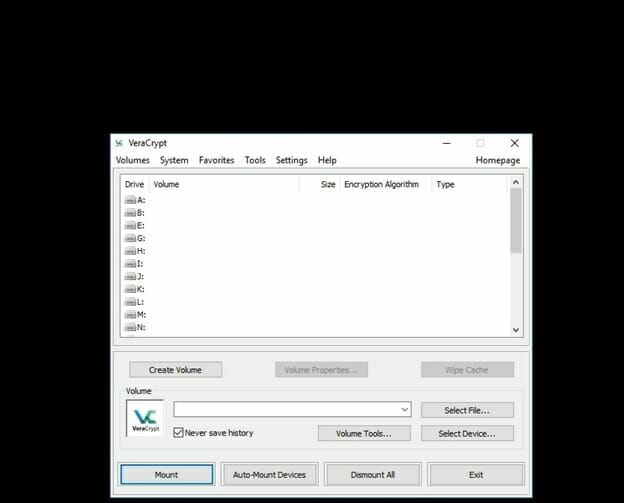
Task: Select drive G: icon in list
Action: pos(130,238)
